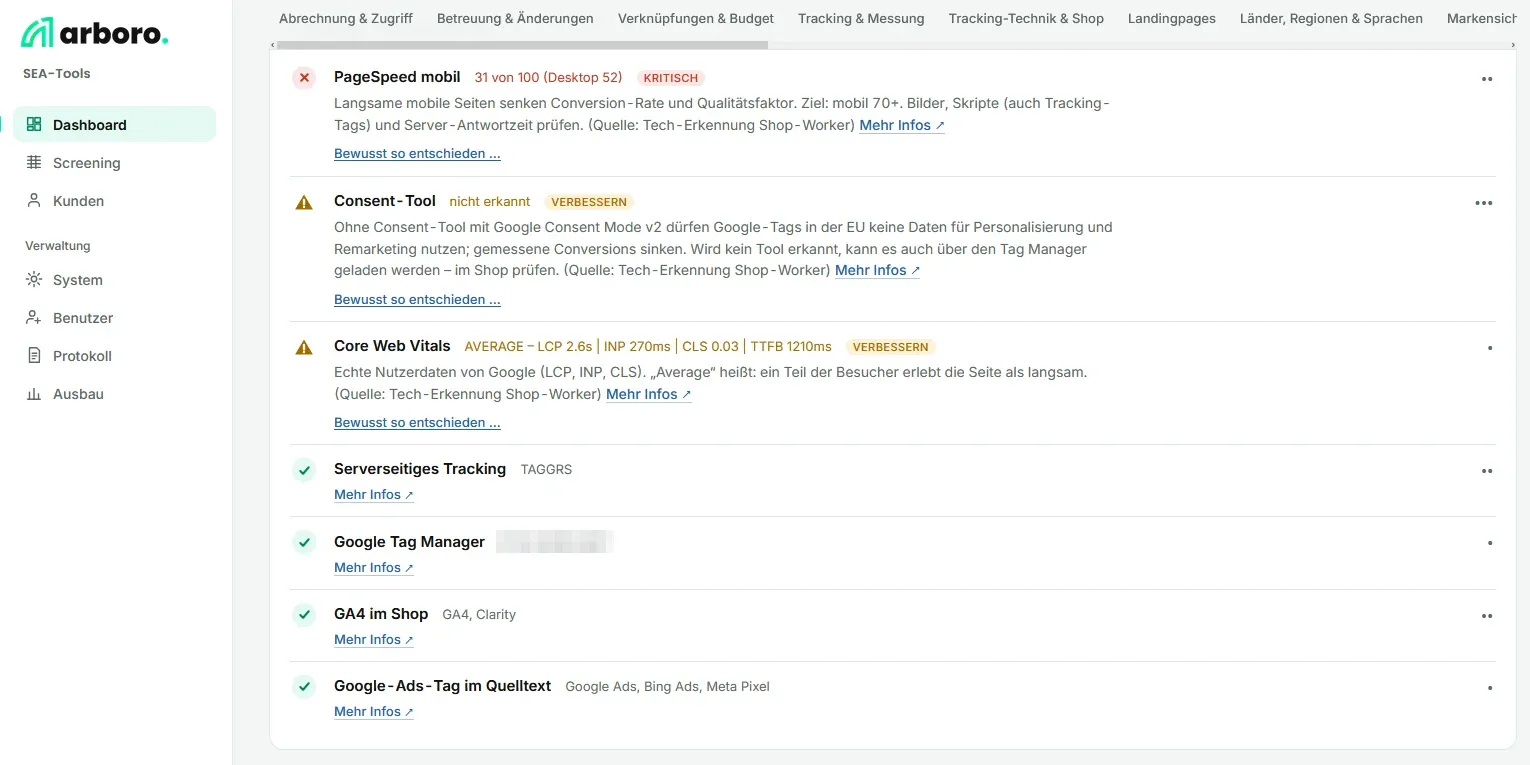Screen dimensions: 1530x765
Task: Open the dots menu for Serverseitiges Tracking
Action: (x=1487, y=471)
